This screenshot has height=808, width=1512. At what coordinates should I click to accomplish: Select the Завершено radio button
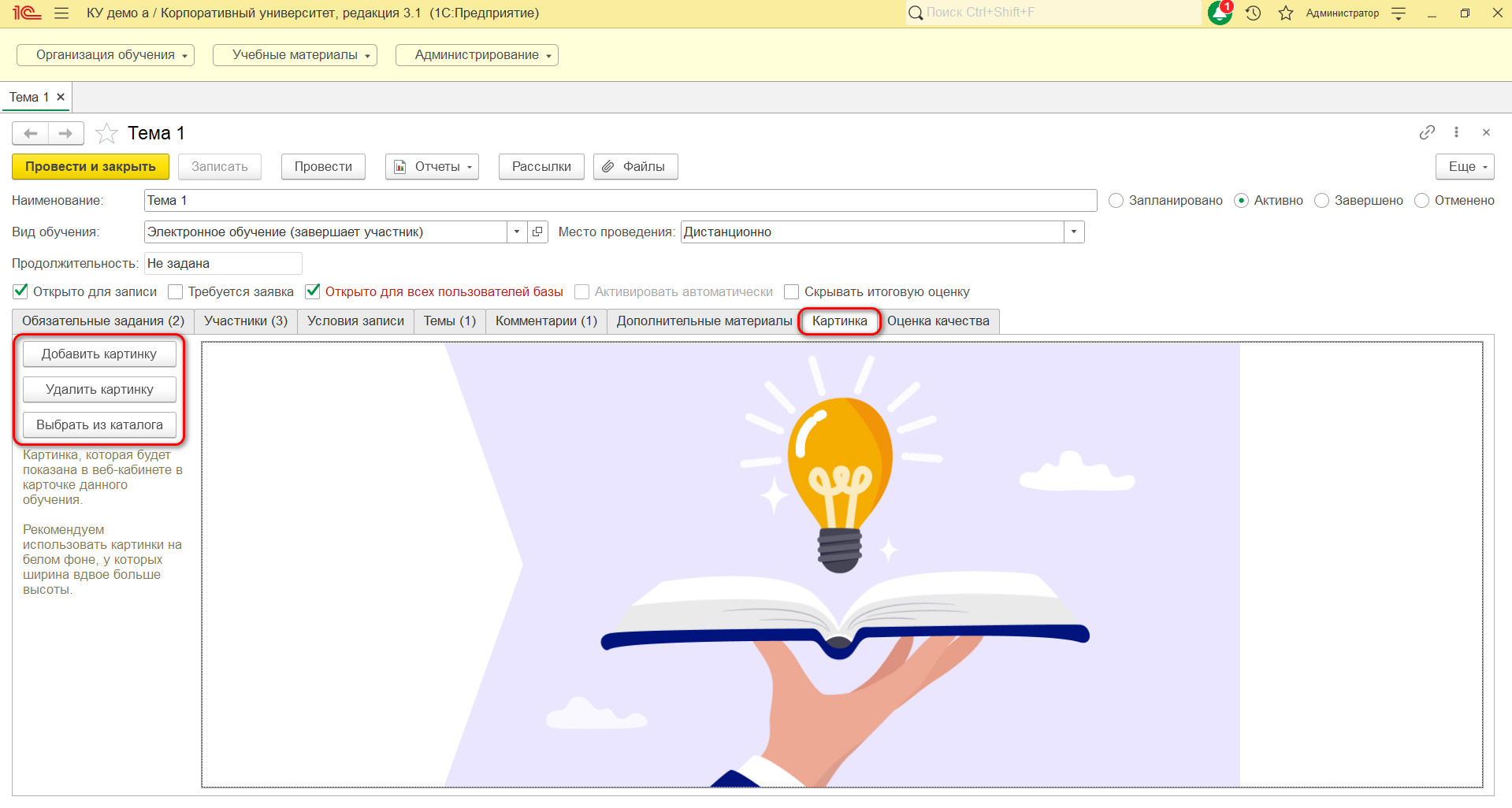pyautogui.click(x=1322, y=201)
